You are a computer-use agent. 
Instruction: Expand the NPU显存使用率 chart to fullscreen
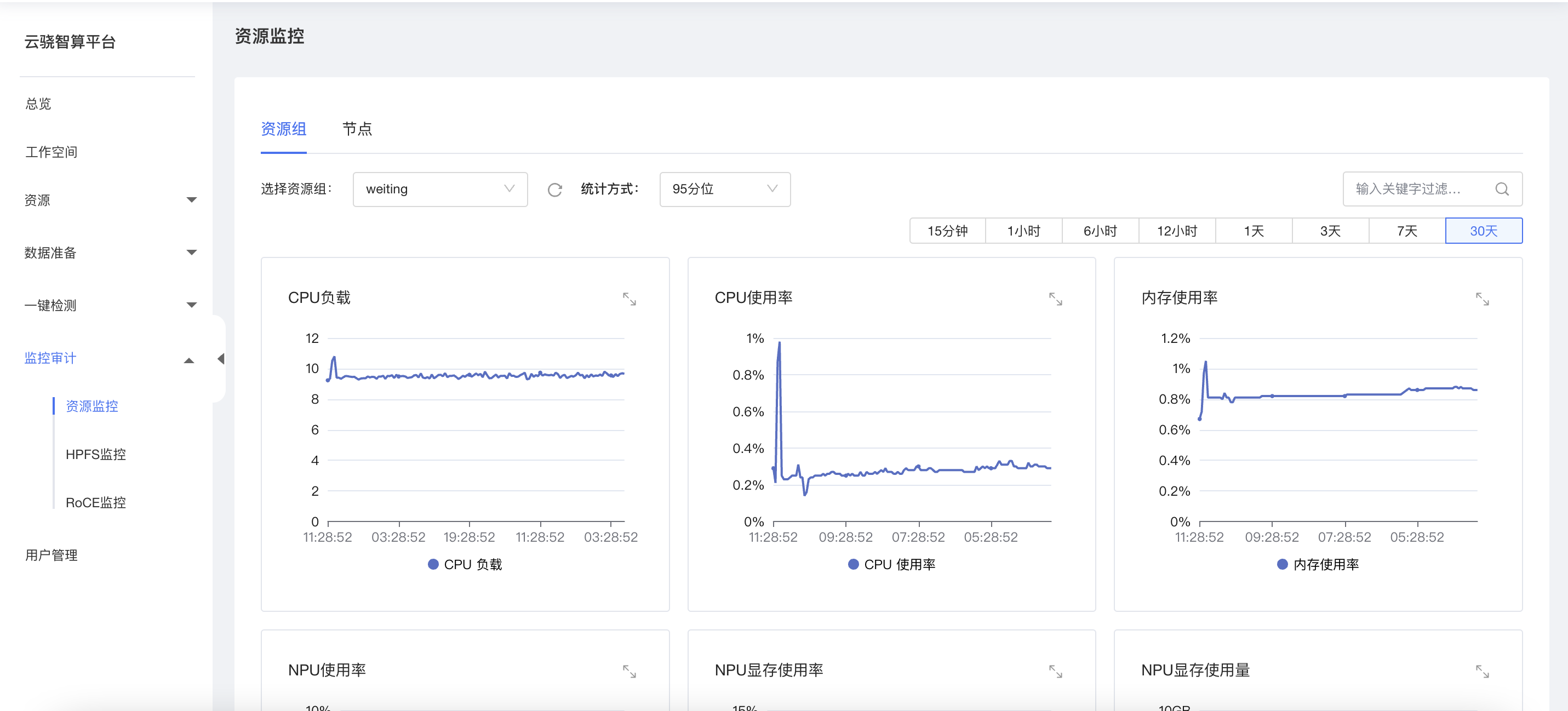tap(1056, 672)
